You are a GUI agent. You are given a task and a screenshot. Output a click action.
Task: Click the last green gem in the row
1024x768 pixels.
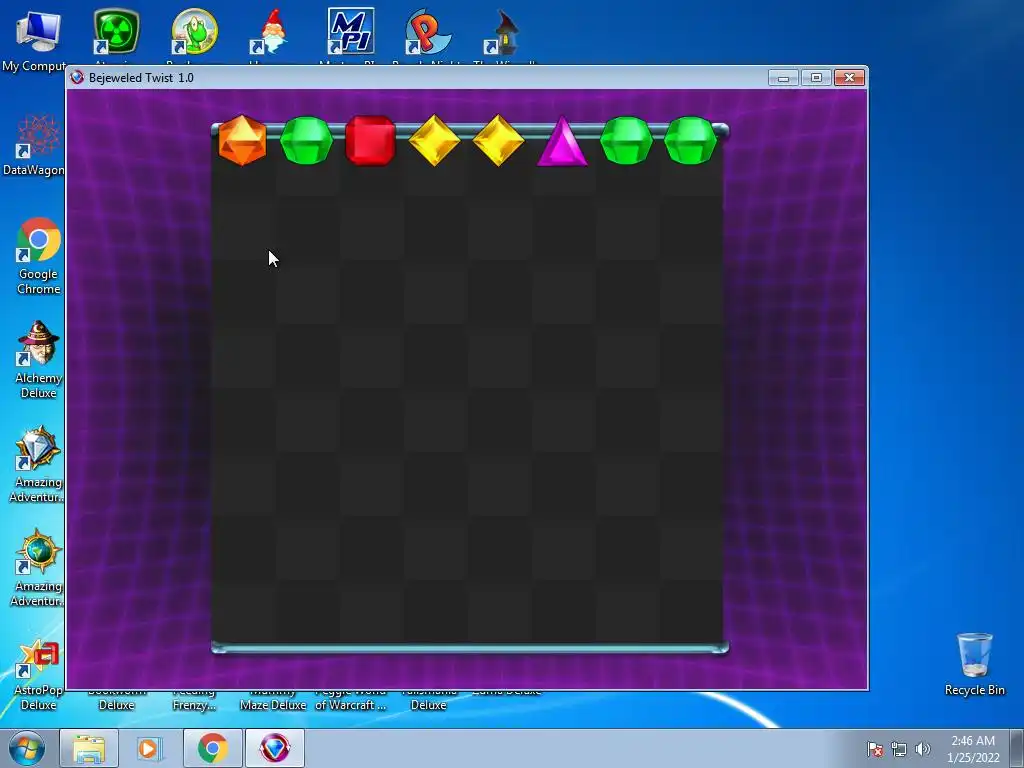(x=690, y=140)
